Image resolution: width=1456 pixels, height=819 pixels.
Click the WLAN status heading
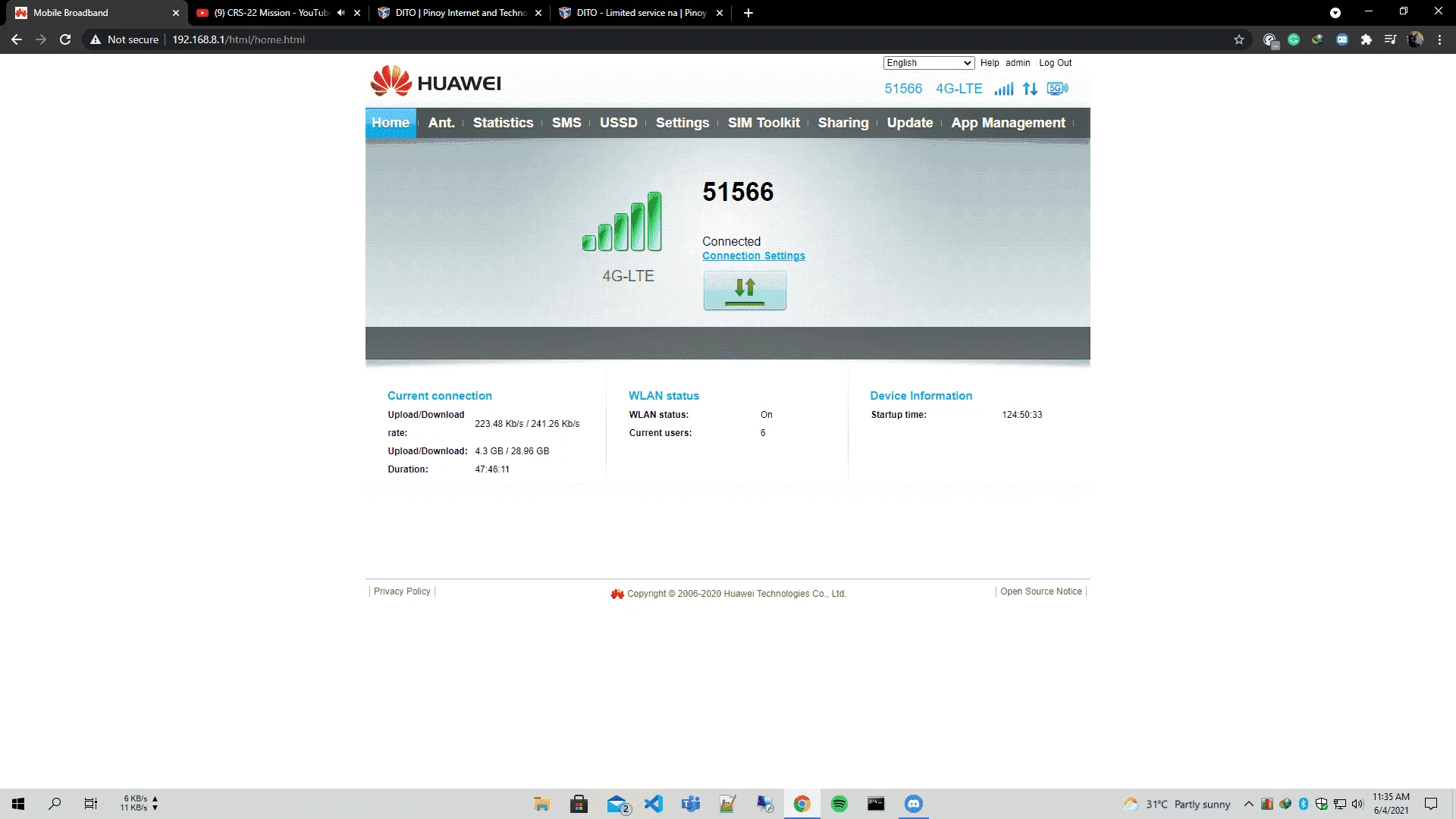[664, 396]
